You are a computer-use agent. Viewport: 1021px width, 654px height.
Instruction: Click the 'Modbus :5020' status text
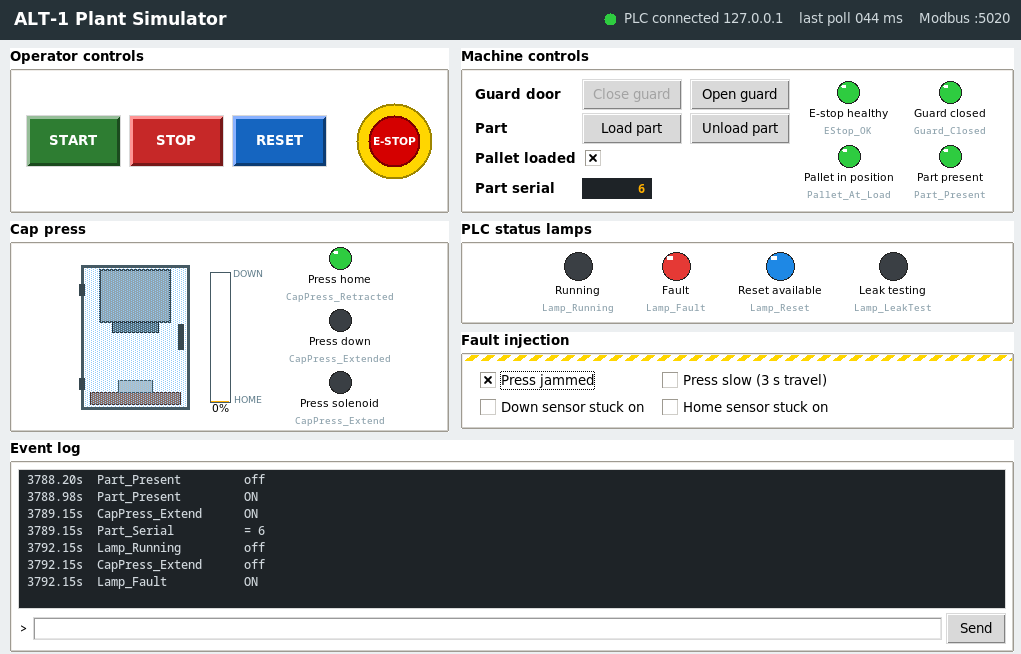click(964, 18)
